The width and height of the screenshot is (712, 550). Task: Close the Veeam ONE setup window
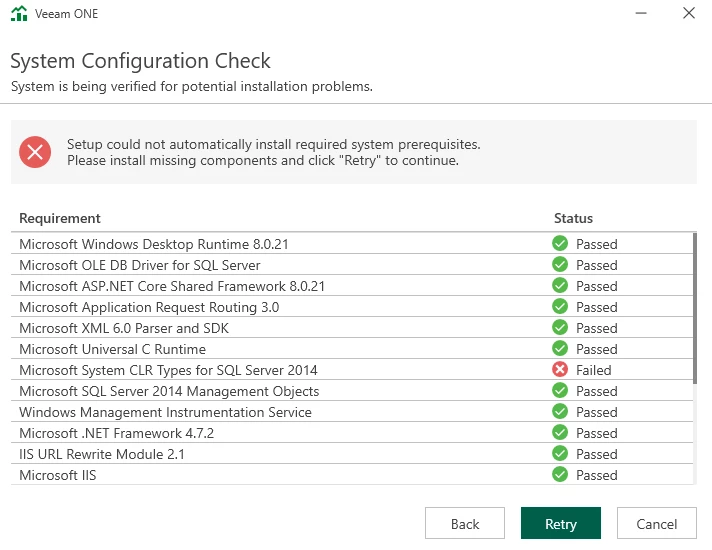tap(688, 14)
